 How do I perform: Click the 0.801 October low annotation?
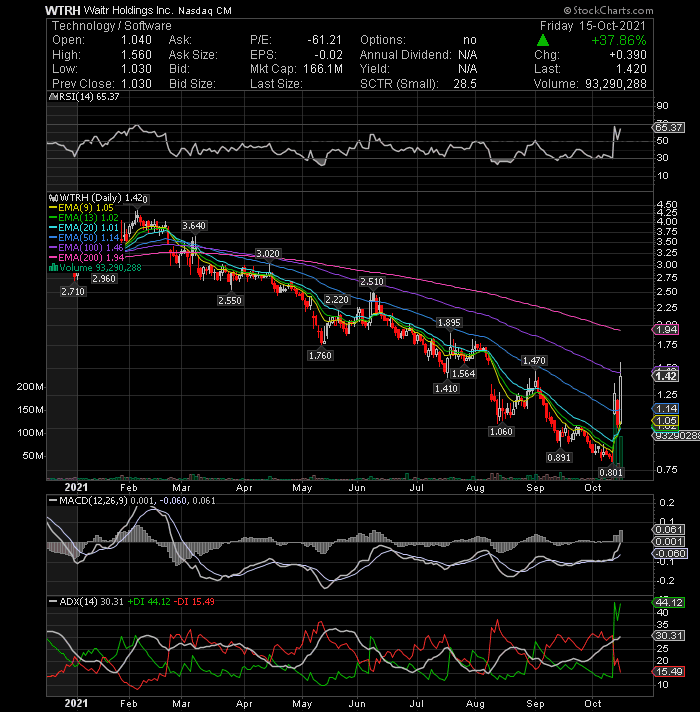pos(611,472)
